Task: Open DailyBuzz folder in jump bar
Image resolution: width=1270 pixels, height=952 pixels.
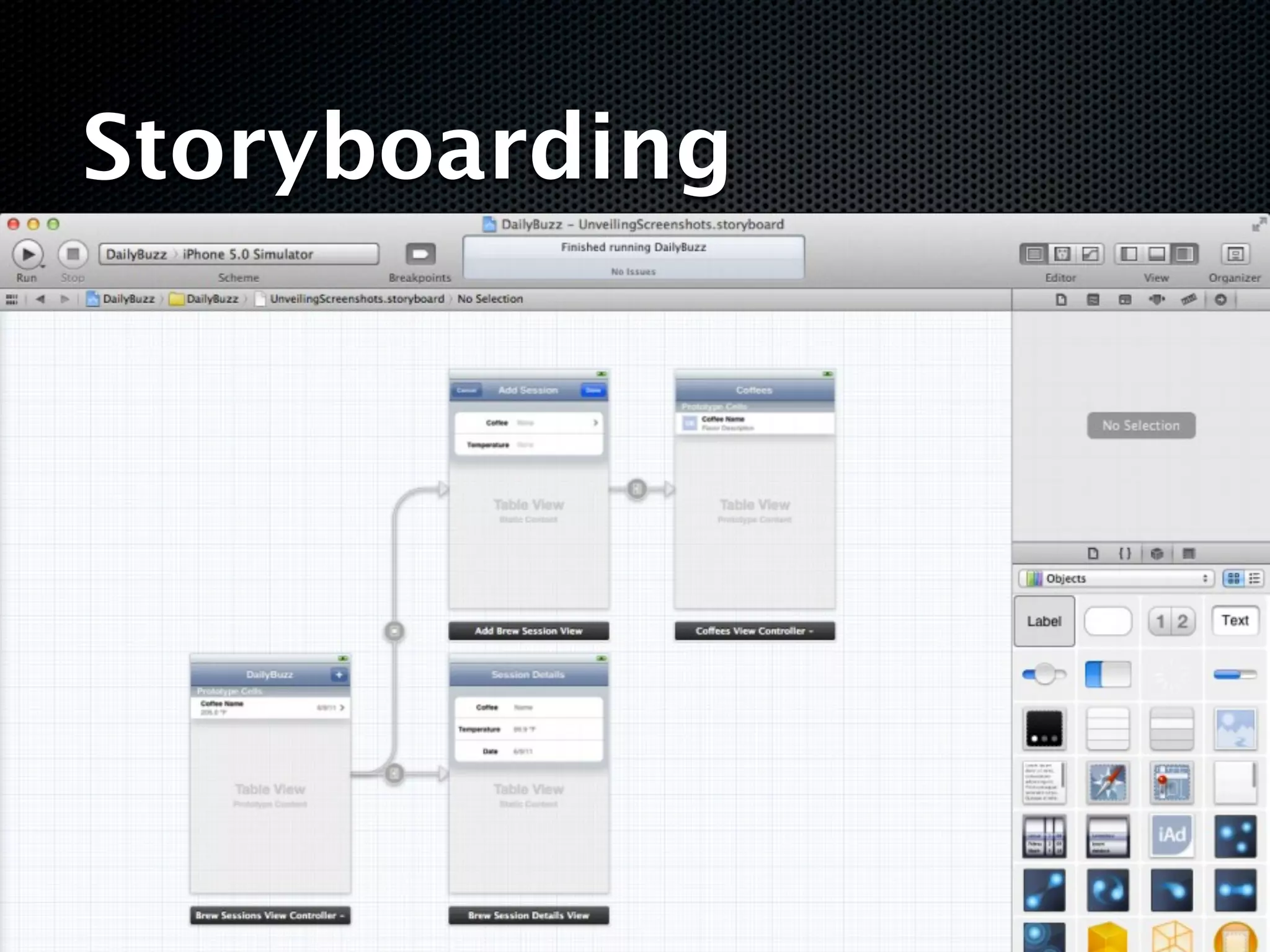Action: [204, 299]
